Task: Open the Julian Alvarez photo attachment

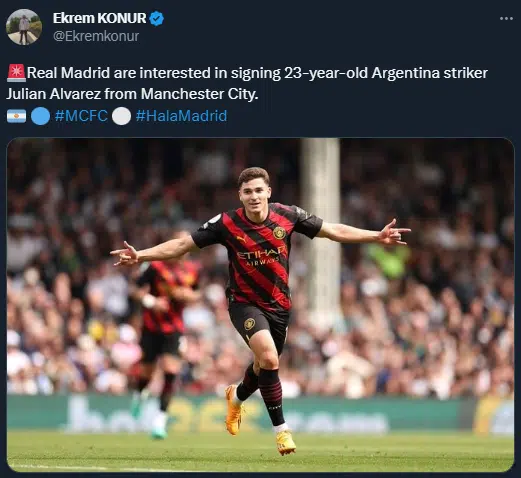Action: pos(260,305)
